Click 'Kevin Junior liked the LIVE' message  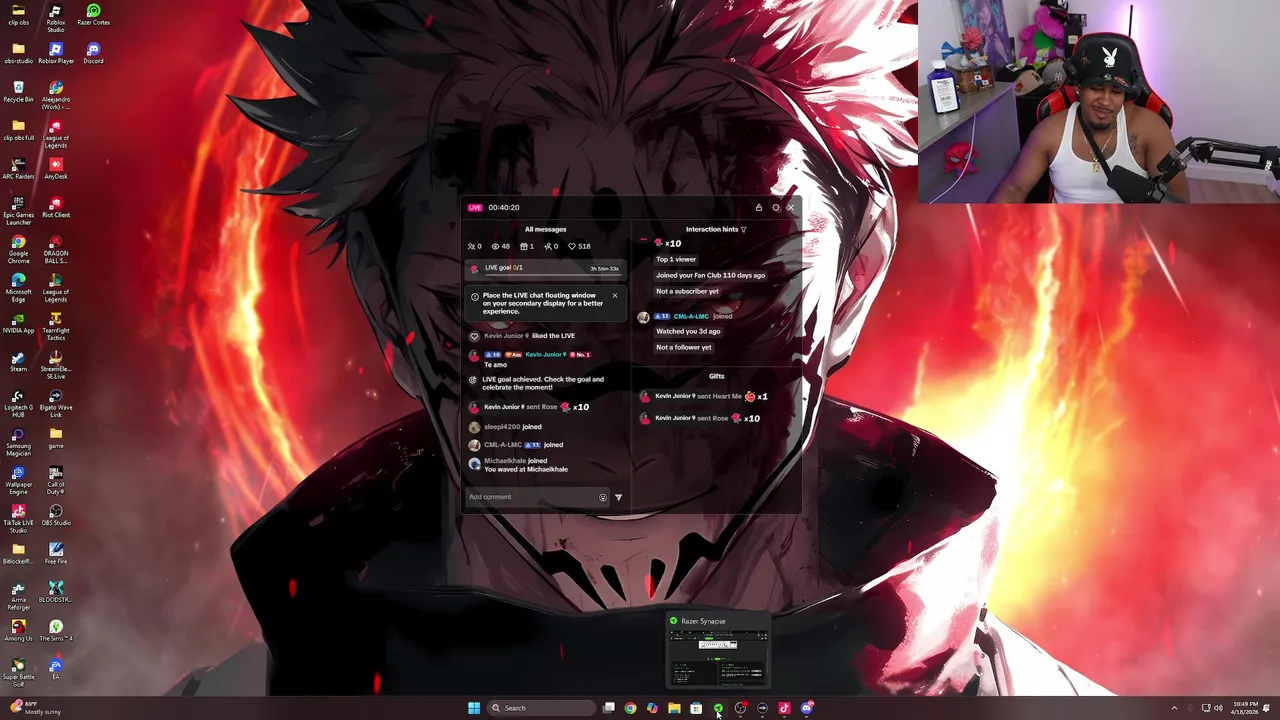(x=528, y=336)
